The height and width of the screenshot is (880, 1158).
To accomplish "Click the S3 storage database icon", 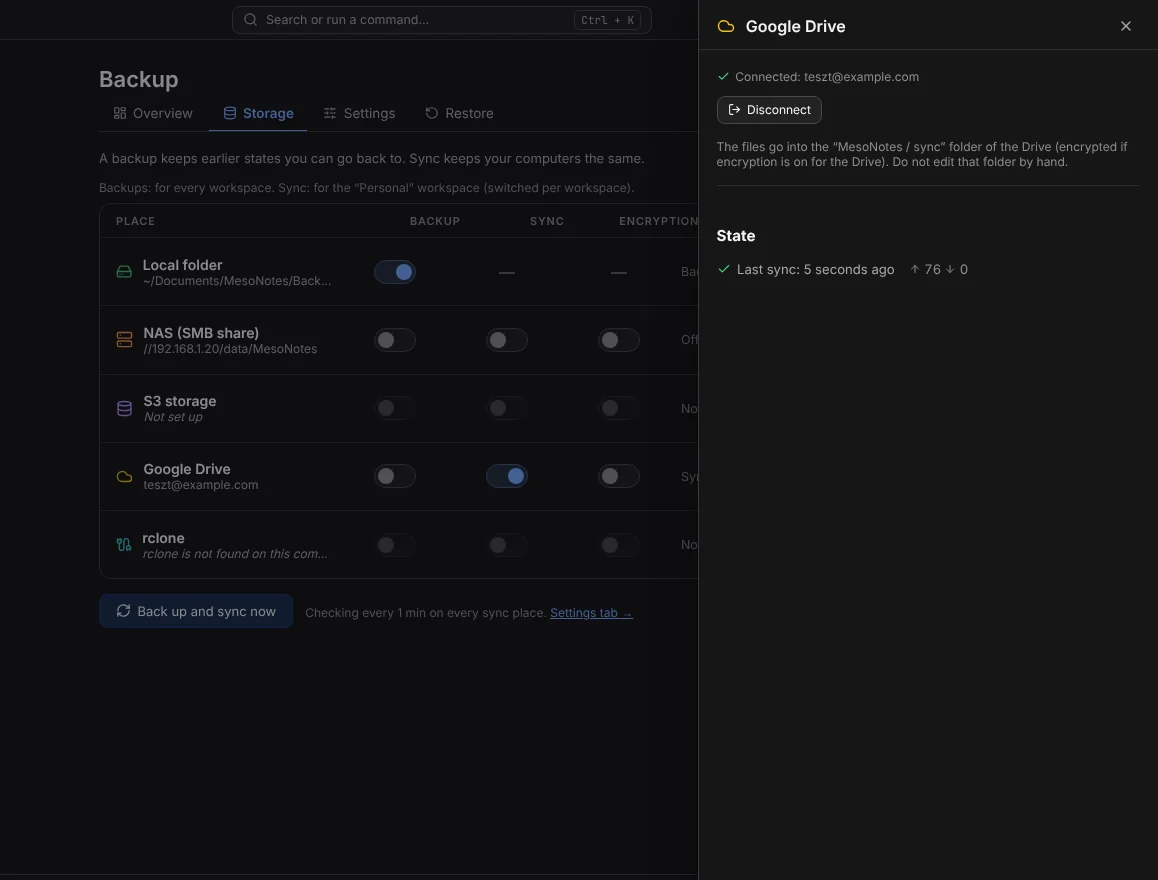I will (124, 408).
